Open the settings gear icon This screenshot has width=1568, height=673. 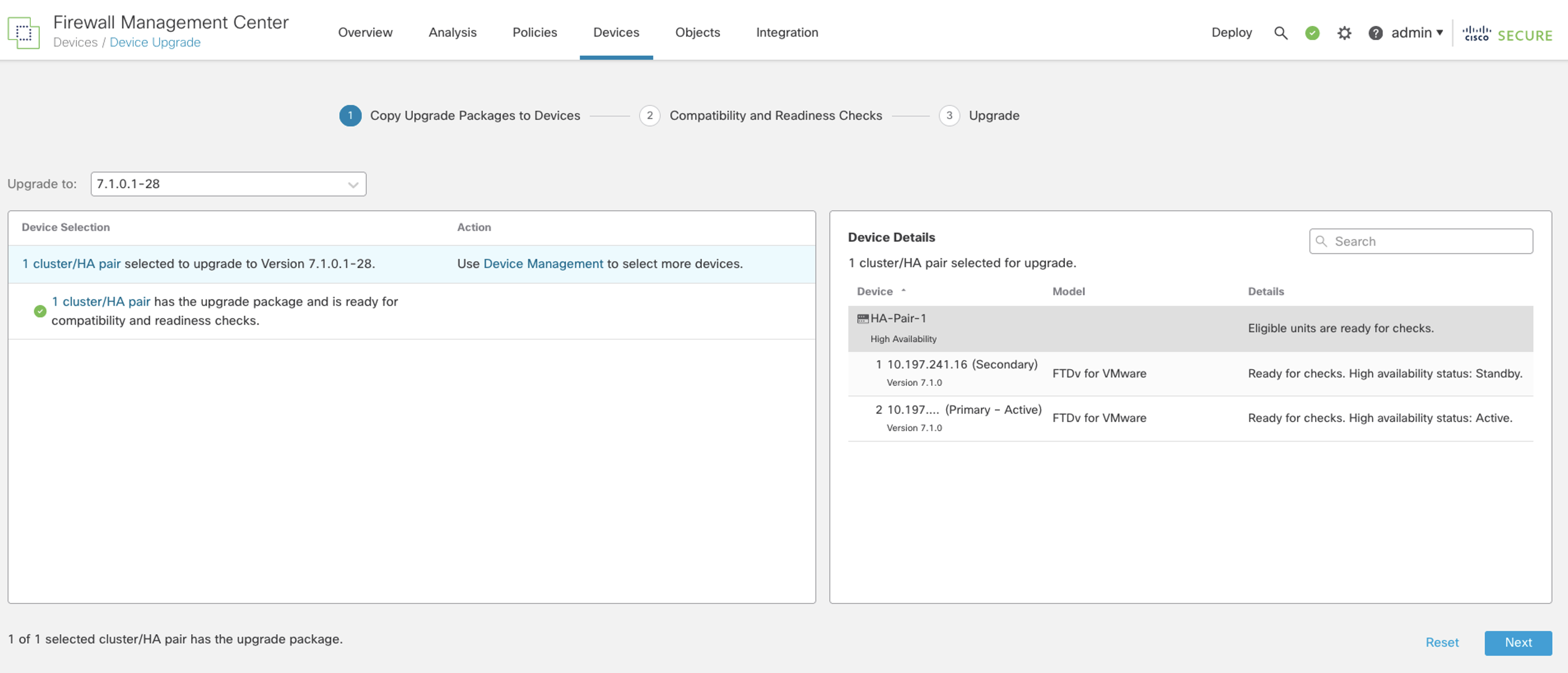tap(1344, 33)
